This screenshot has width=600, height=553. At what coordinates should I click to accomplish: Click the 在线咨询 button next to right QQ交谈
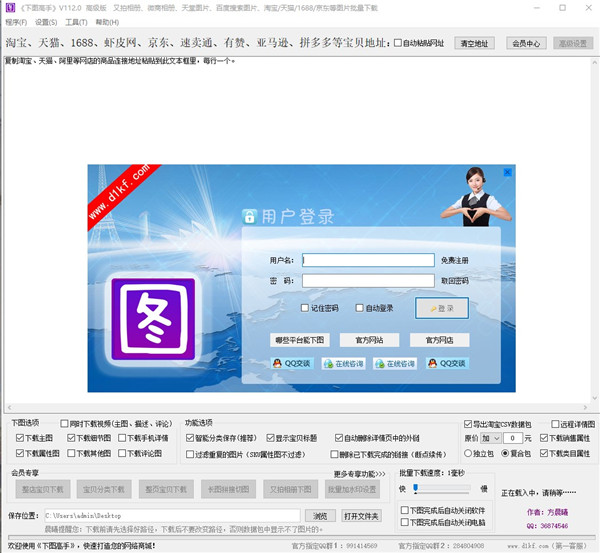(395, 363)
